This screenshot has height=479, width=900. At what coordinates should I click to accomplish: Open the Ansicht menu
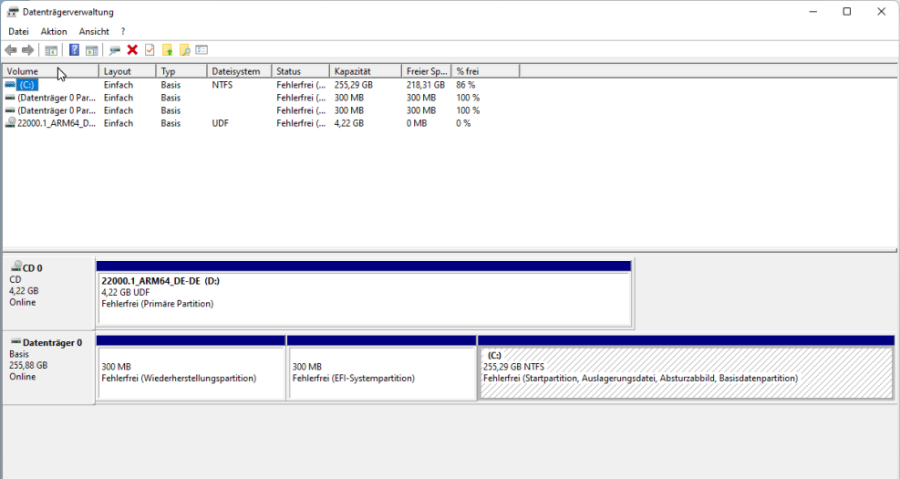94,32
